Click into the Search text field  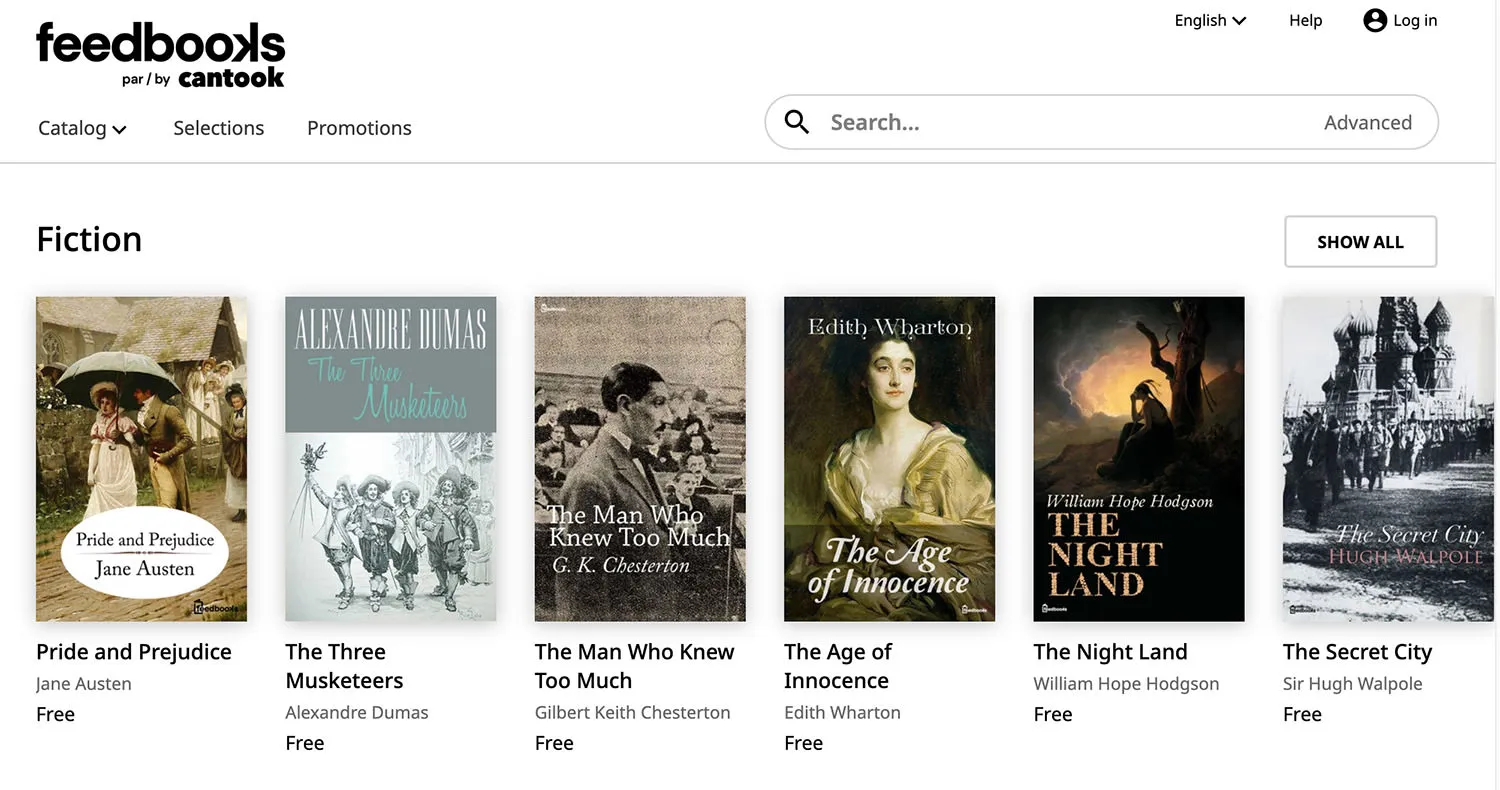click(1060, 122)
